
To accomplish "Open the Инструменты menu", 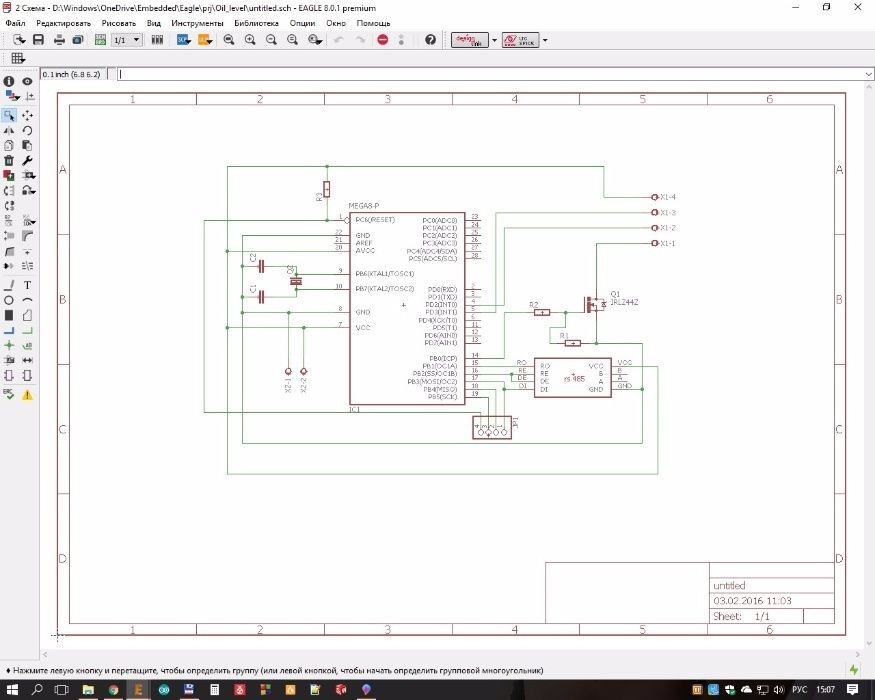I will point(198,23).
